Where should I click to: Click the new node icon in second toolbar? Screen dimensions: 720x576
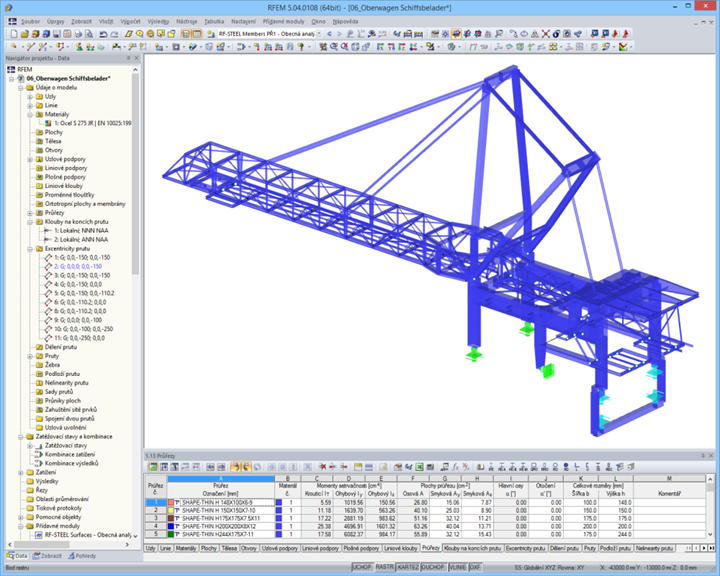click(14, 46)
